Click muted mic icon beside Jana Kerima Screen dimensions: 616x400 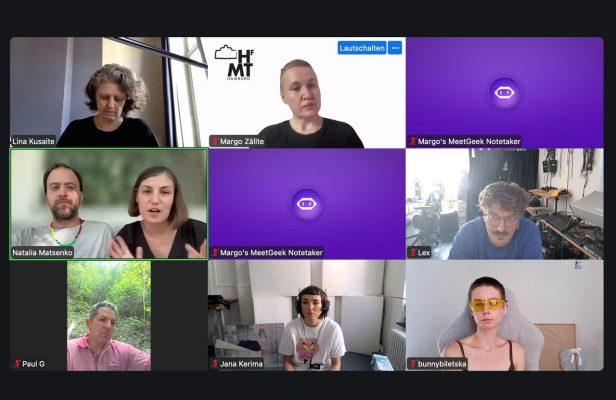[215, 363]
